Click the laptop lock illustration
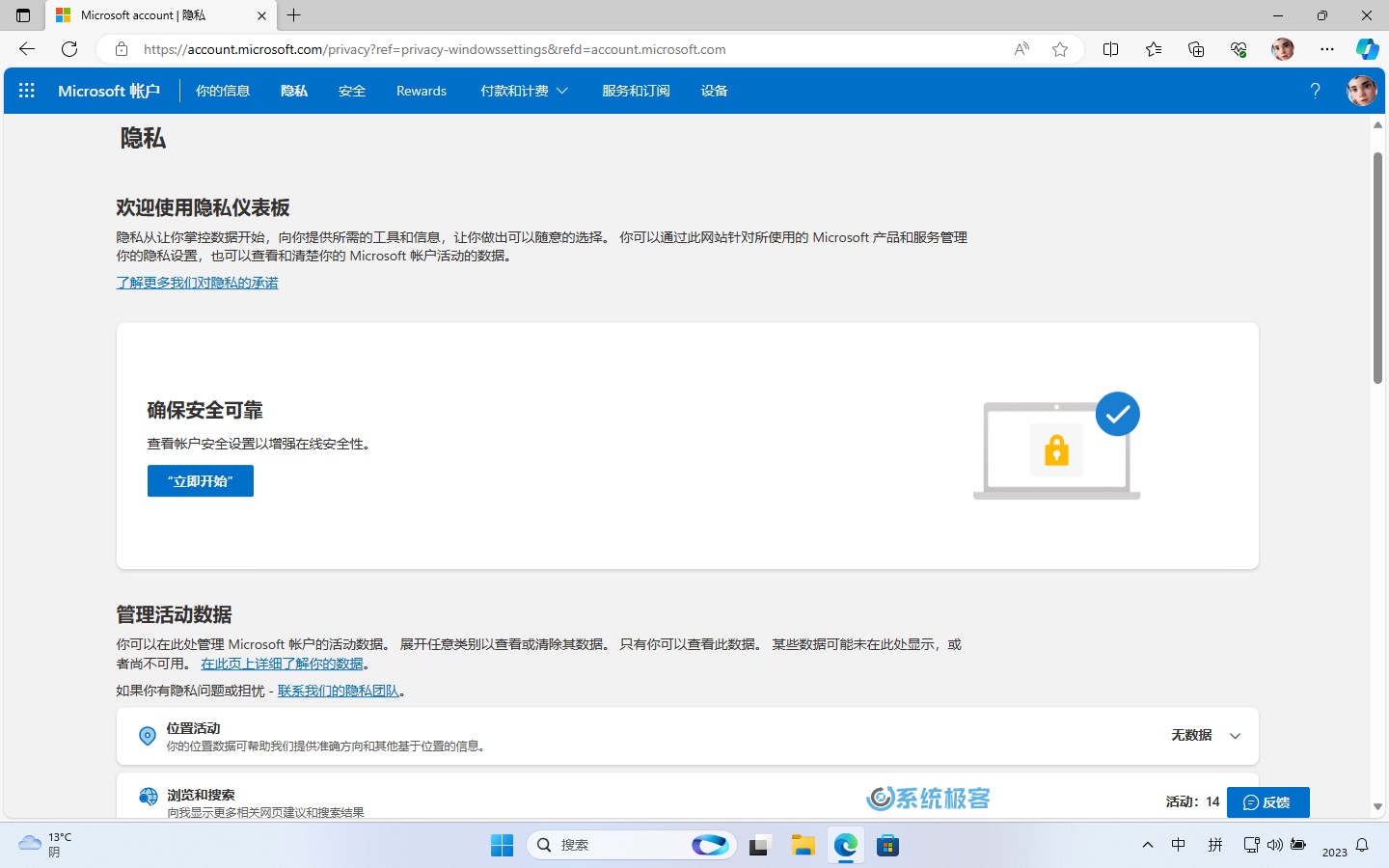This screenshot has width=1389, height=868. [1057, 447]
